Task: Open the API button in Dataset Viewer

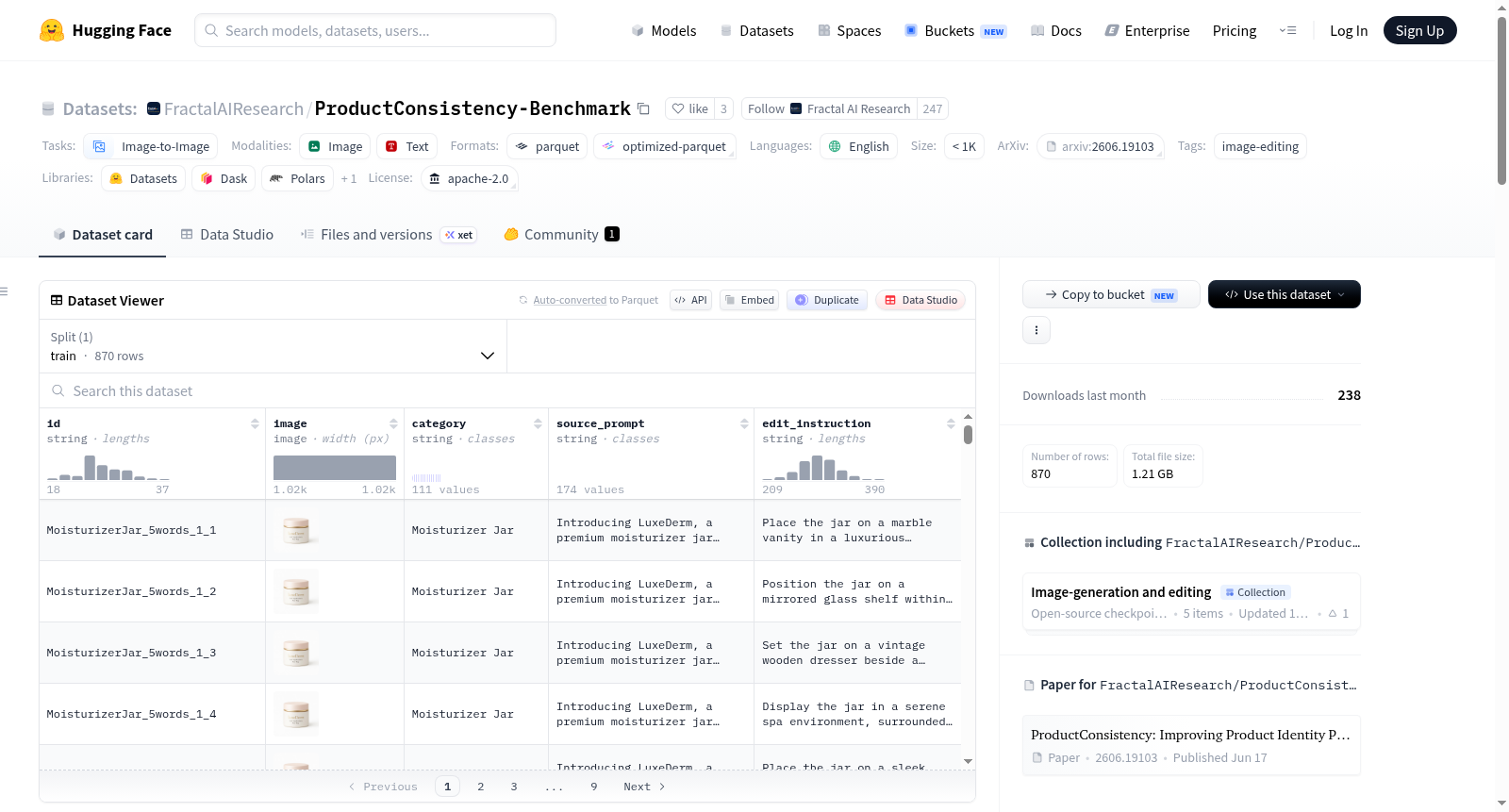Action: (690, 300)
